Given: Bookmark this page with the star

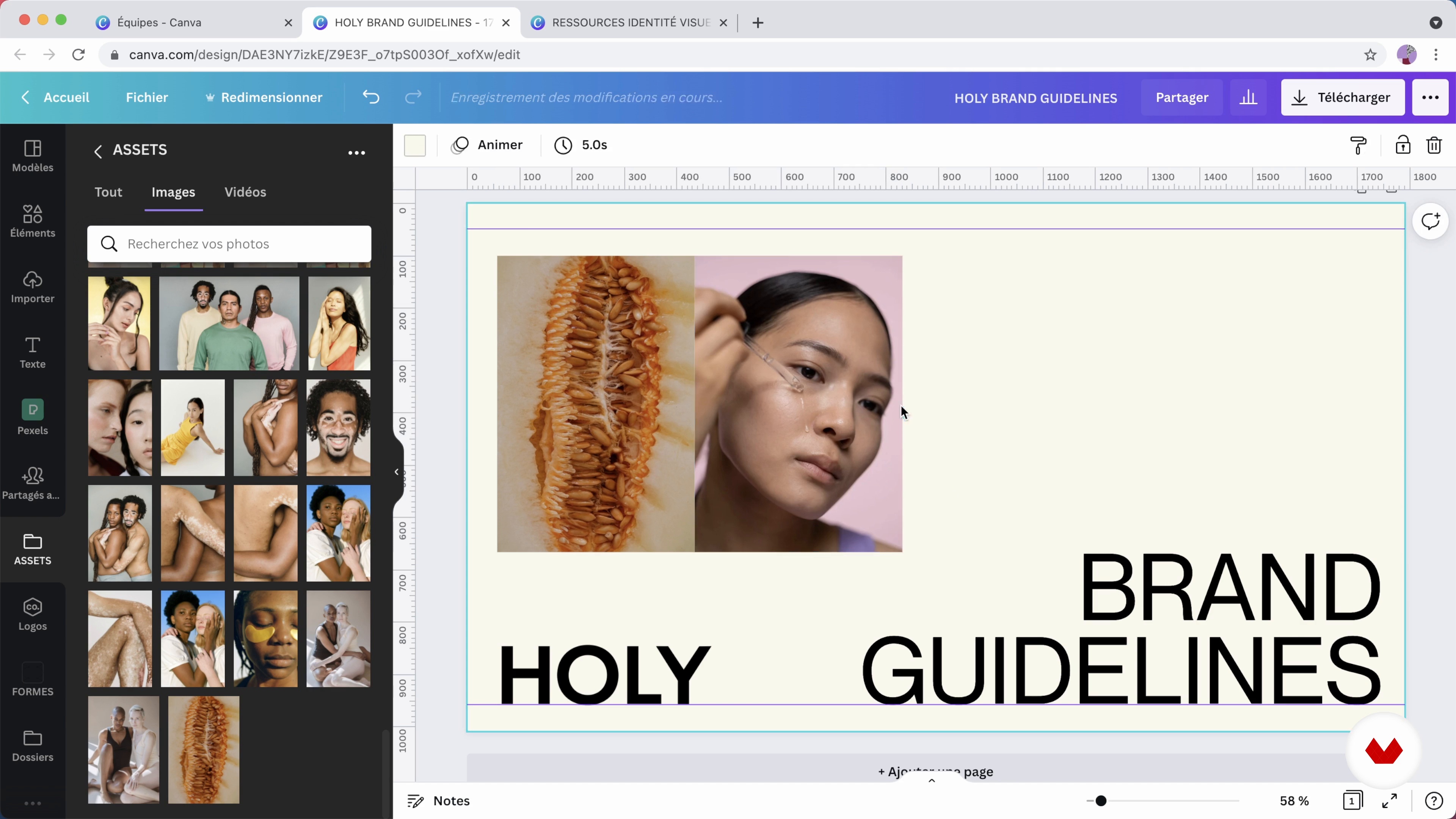Looking at the screenshot, I should pyautogui.click(x=1370, y=55).
